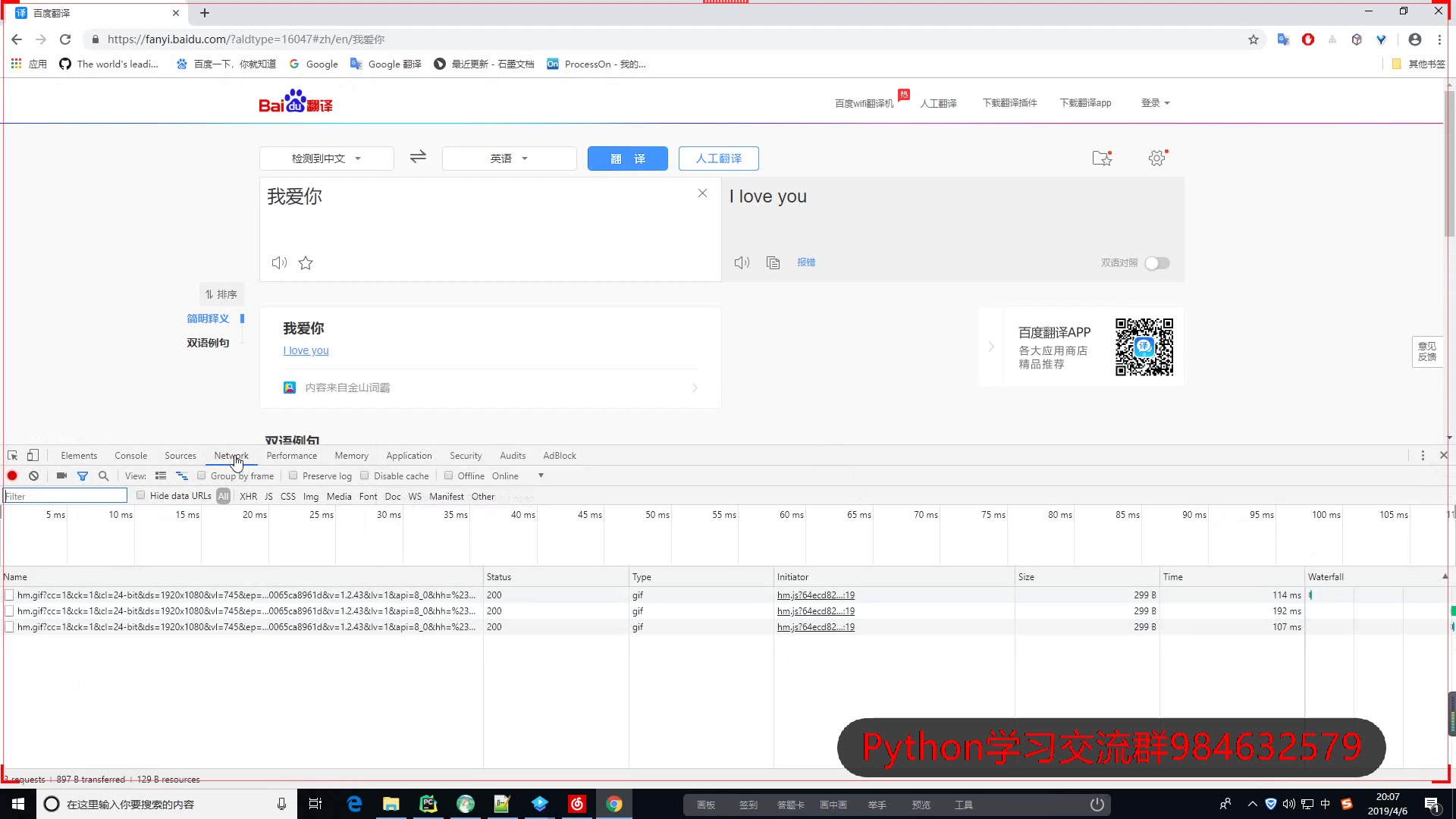Screen dimensions: 1456x819
Task: Bookmark this page star icon
Action: tap(1254, 39)
